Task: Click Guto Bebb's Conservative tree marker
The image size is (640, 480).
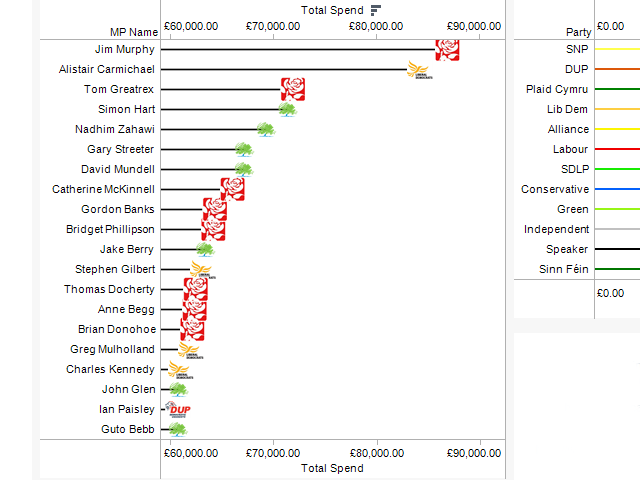Action: tap(177, 429)
